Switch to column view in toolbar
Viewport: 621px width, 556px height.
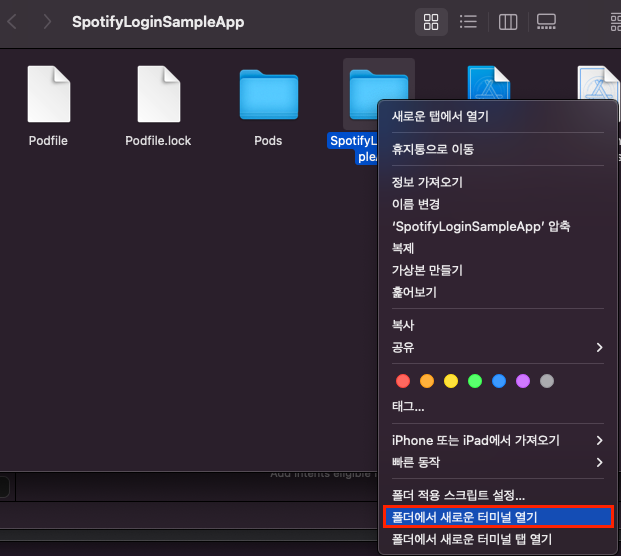coord(508,22)
